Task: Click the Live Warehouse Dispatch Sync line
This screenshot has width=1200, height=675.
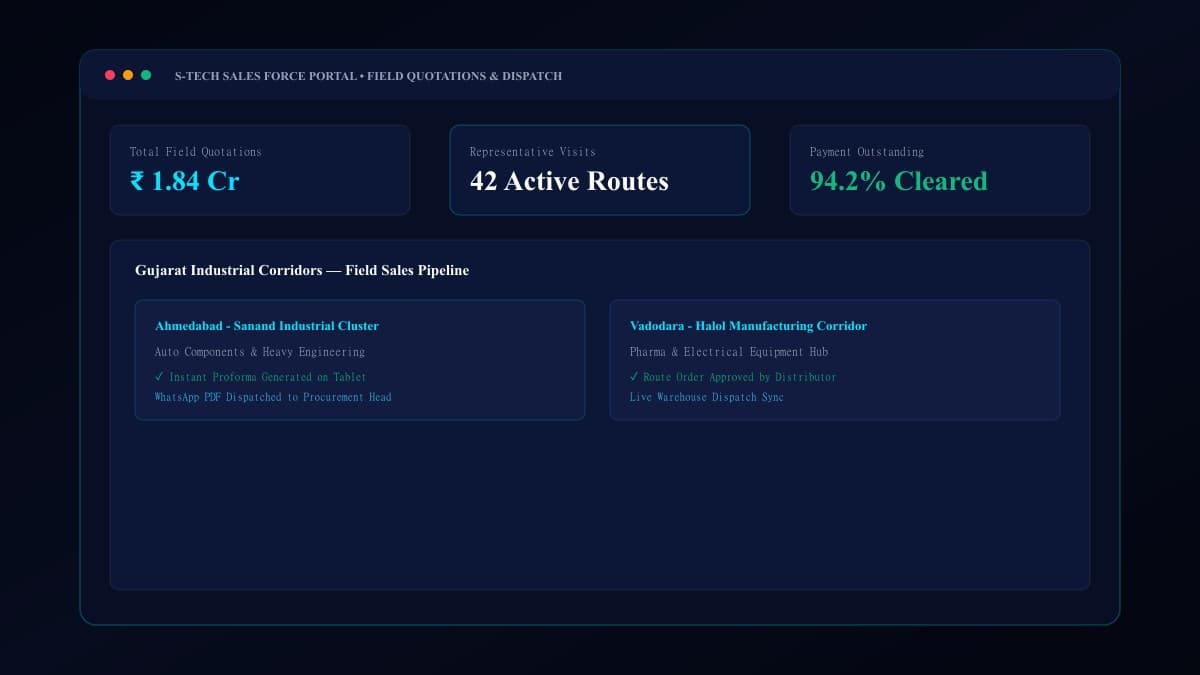Action: [x=707, y=397]
